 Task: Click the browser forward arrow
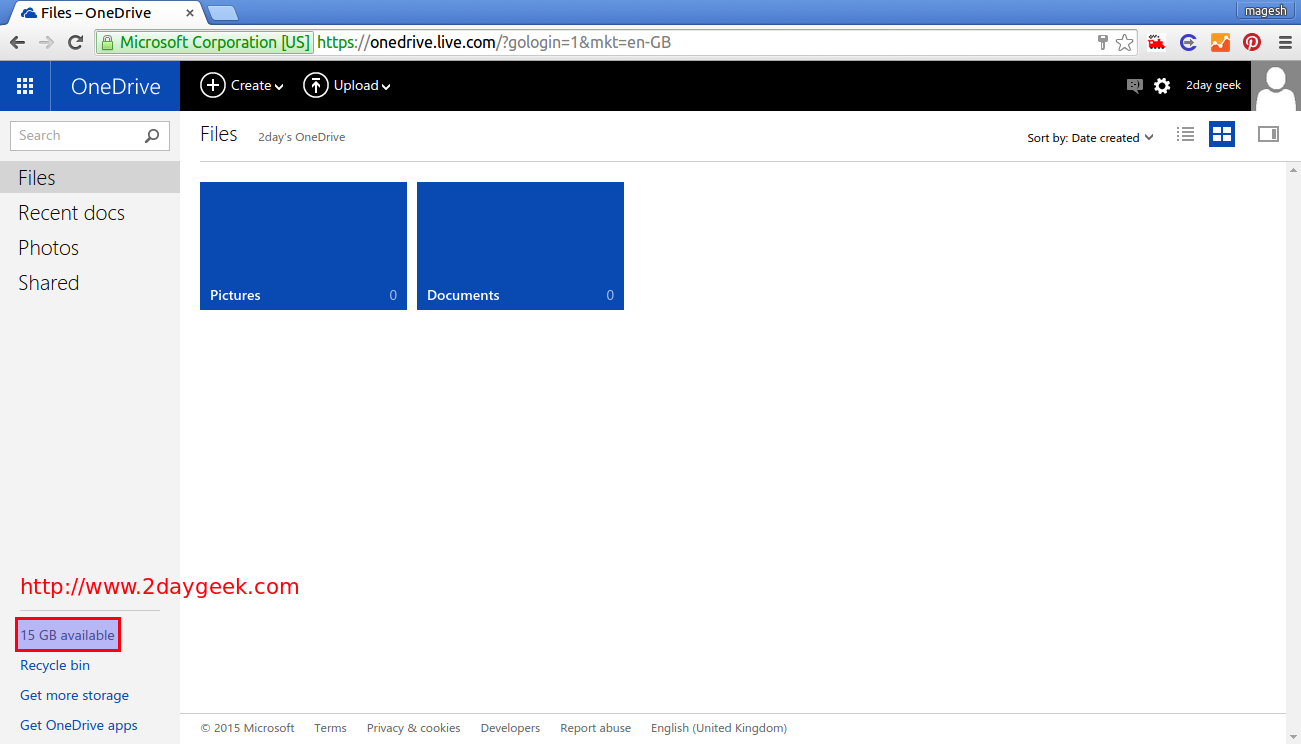pos(46,42)
